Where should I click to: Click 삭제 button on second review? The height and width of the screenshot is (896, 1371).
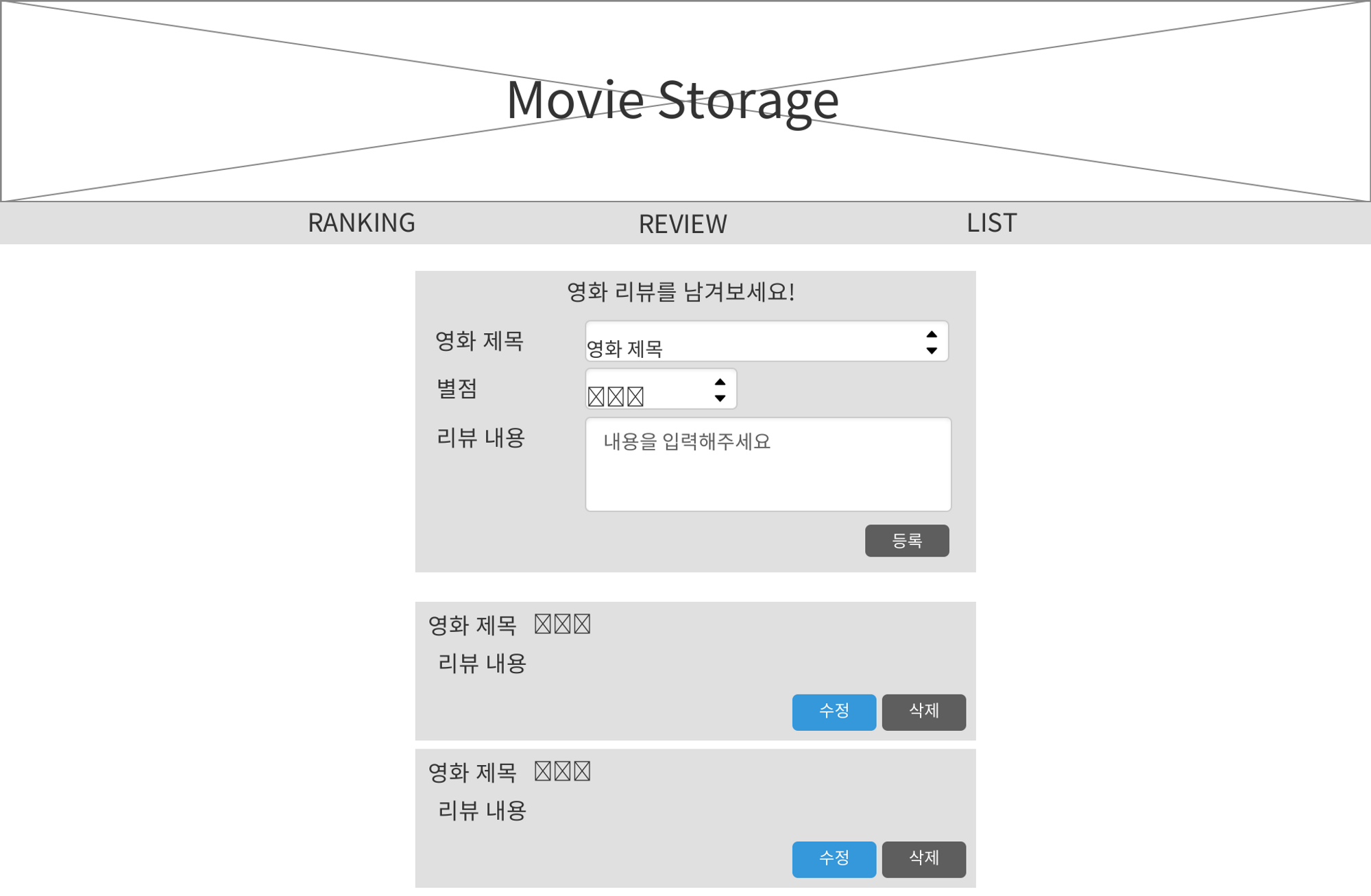923,859
